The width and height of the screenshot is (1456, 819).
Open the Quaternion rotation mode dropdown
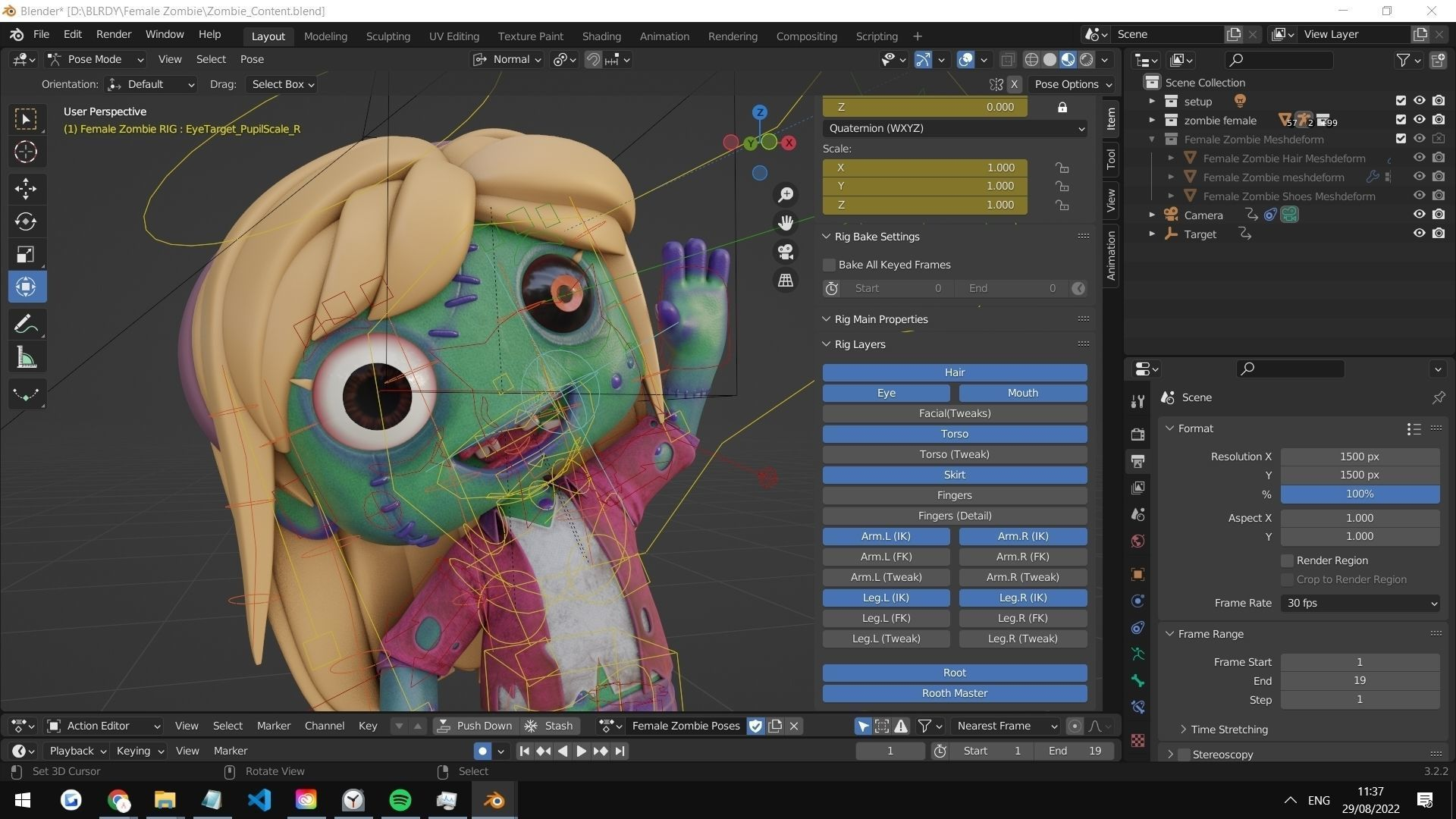click(955, 128)
